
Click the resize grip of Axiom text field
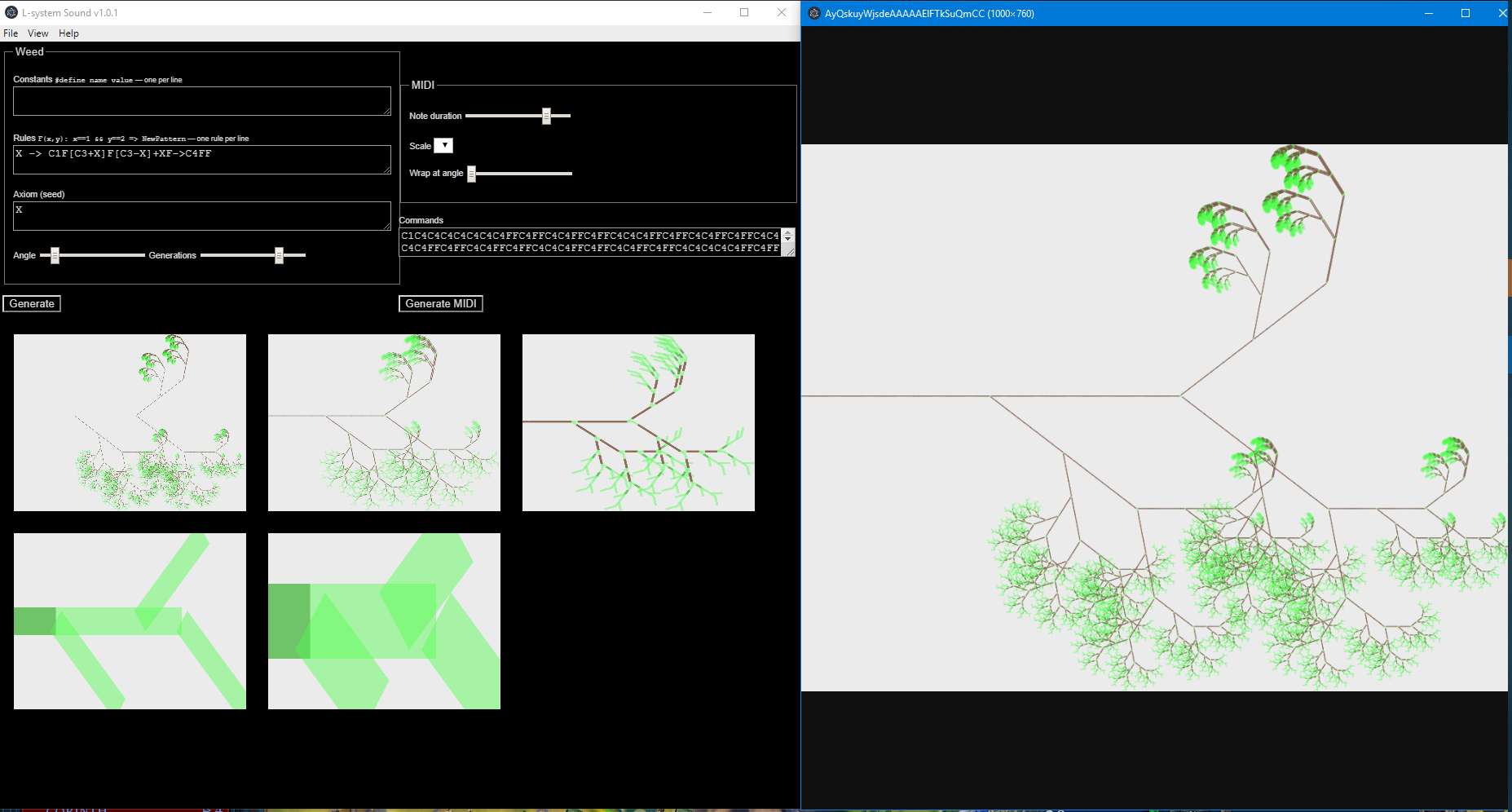[386, 226]
